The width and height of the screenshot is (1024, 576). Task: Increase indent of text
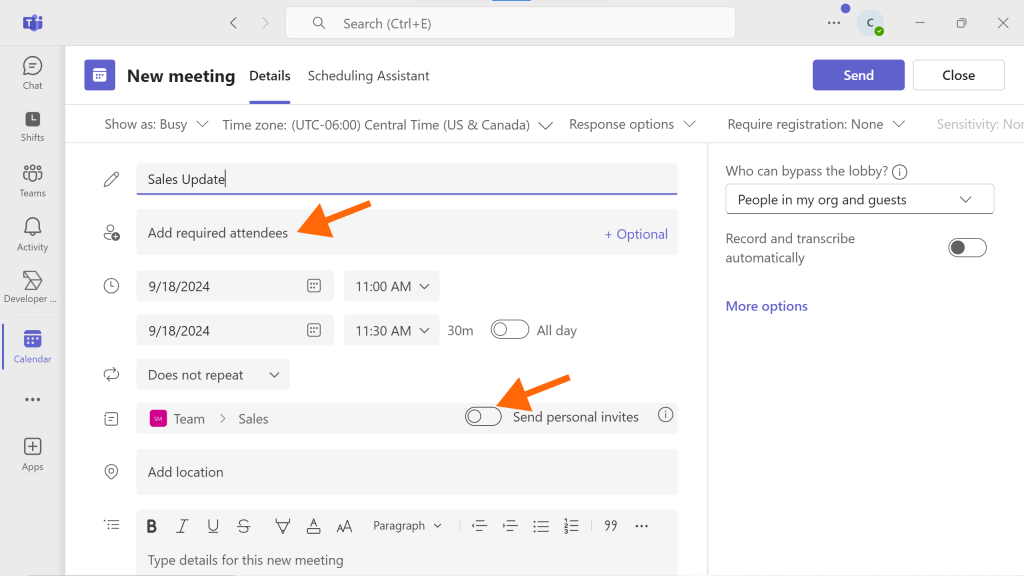(510, 526)
